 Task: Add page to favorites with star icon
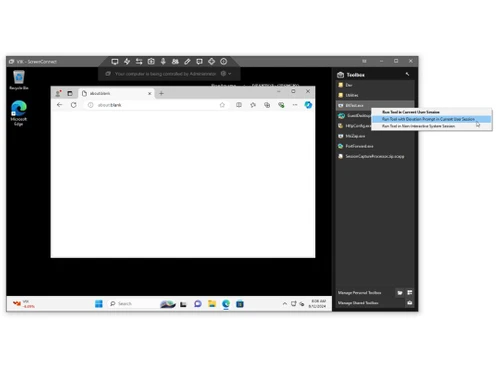[x=222, y=105]
